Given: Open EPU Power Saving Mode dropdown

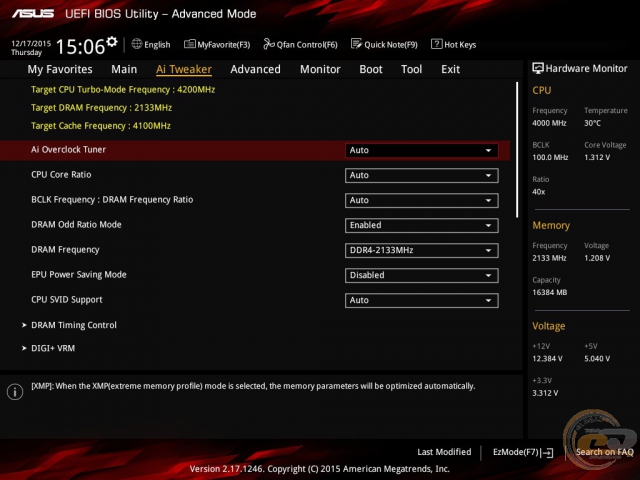Looking at the screenshot, I should pyautogui.click(x=421, y=275).
